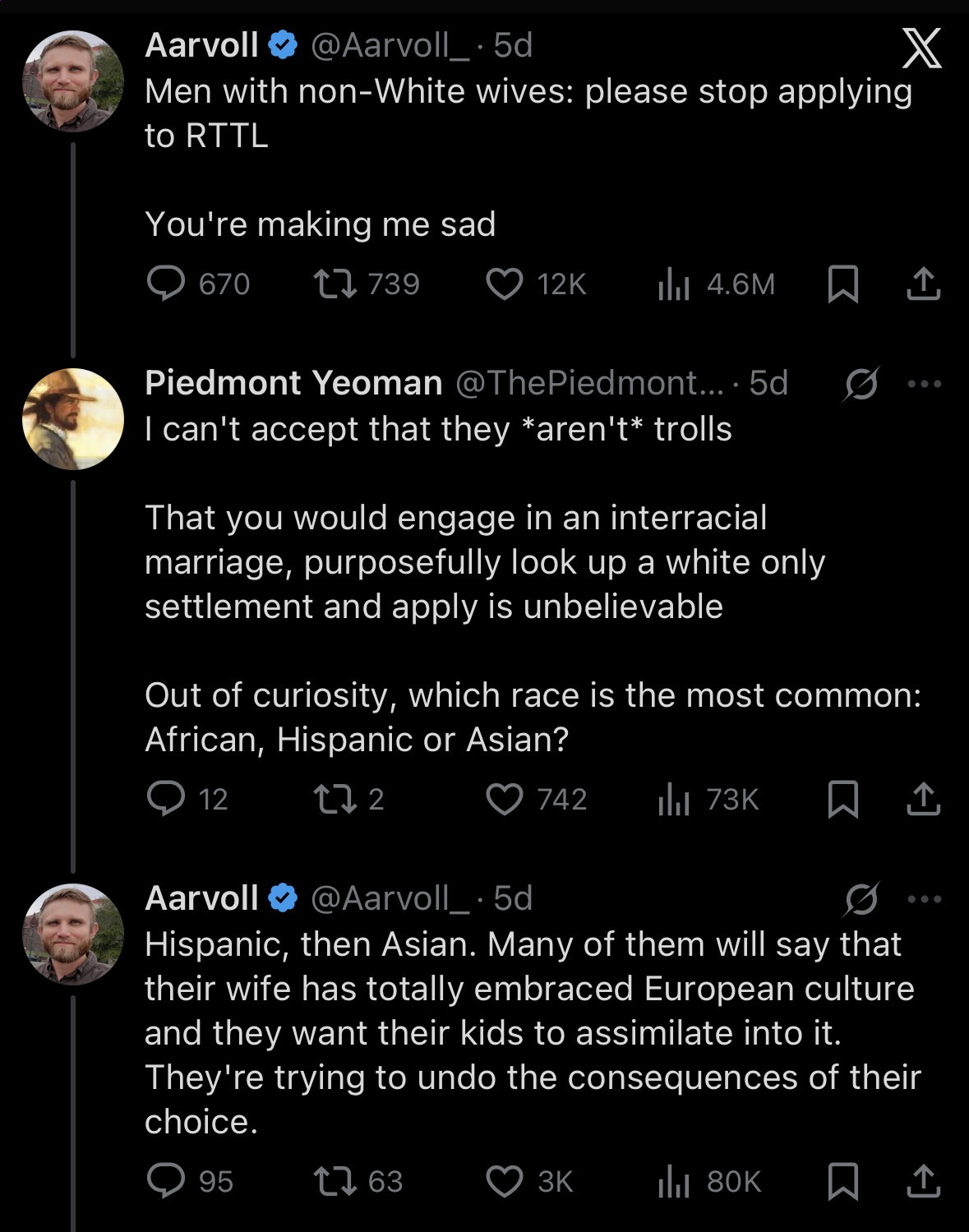Open Piedmont Yeoman's profile picture

(73, 418)
